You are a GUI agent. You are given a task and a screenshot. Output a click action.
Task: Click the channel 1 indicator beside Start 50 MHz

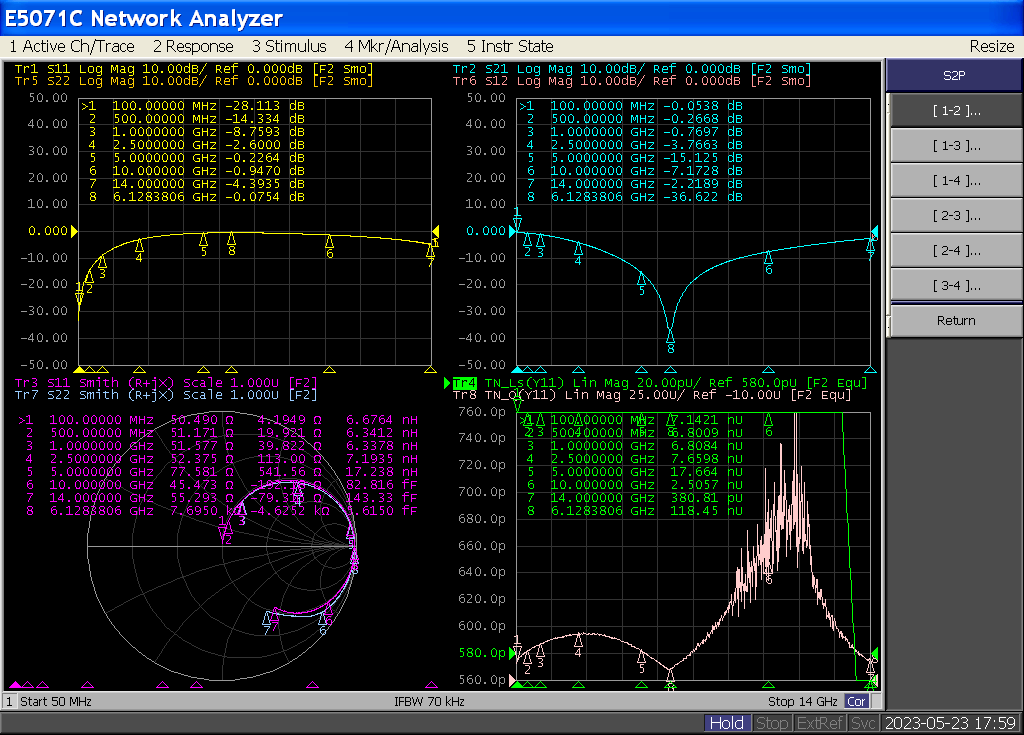pos(9,702)
